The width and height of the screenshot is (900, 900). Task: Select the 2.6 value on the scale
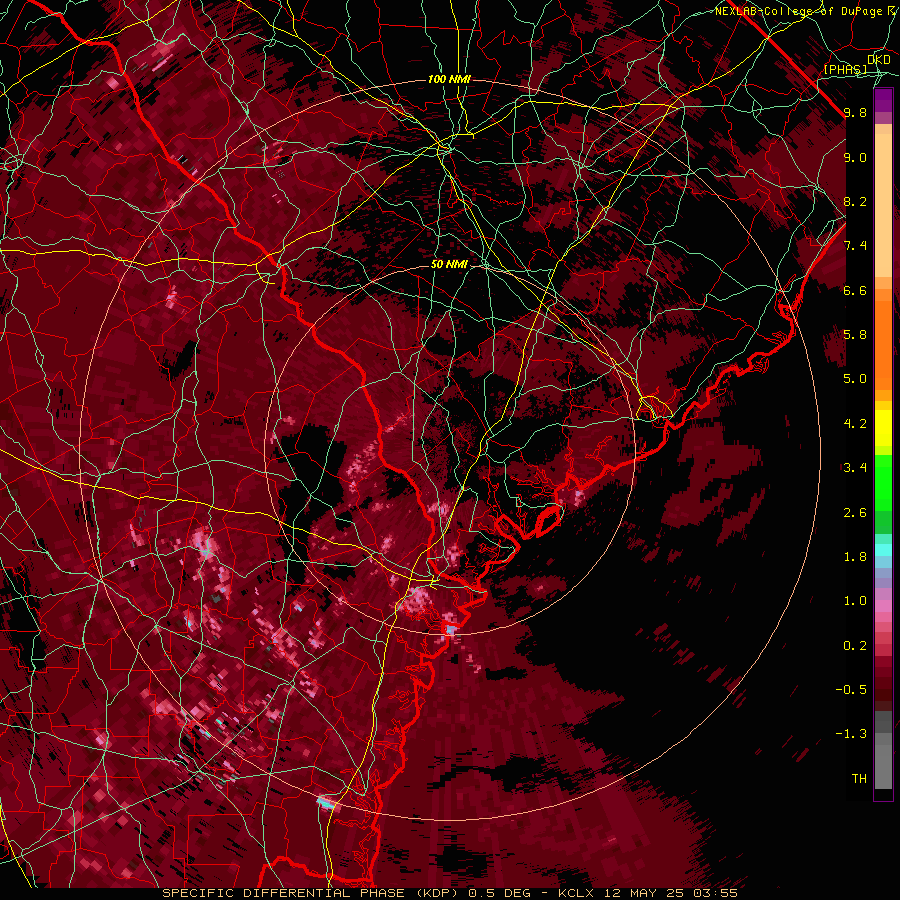pyautogui.click(x=855, y=513)
